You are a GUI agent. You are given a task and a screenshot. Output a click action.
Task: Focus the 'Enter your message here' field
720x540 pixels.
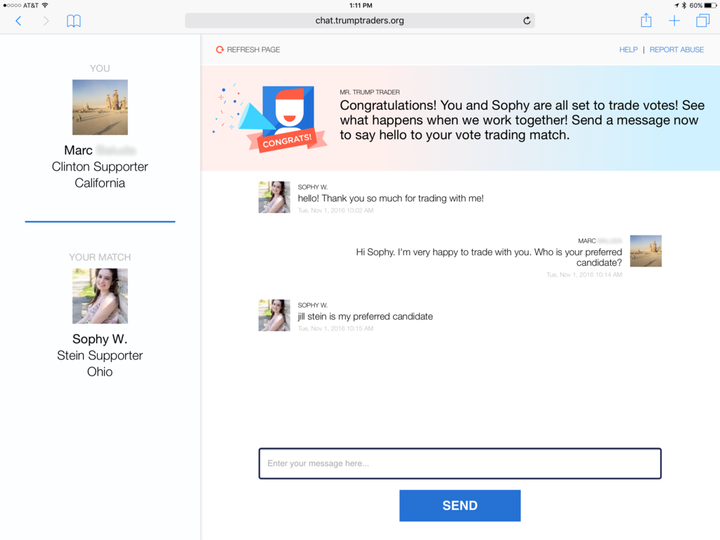coord(460,463)
